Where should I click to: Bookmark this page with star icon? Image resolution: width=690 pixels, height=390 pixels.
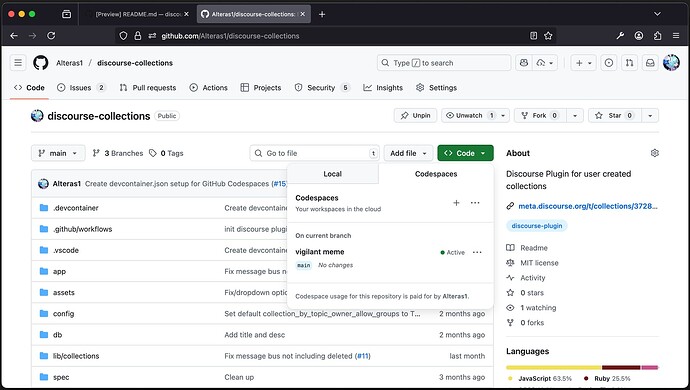tap(548, 36)
